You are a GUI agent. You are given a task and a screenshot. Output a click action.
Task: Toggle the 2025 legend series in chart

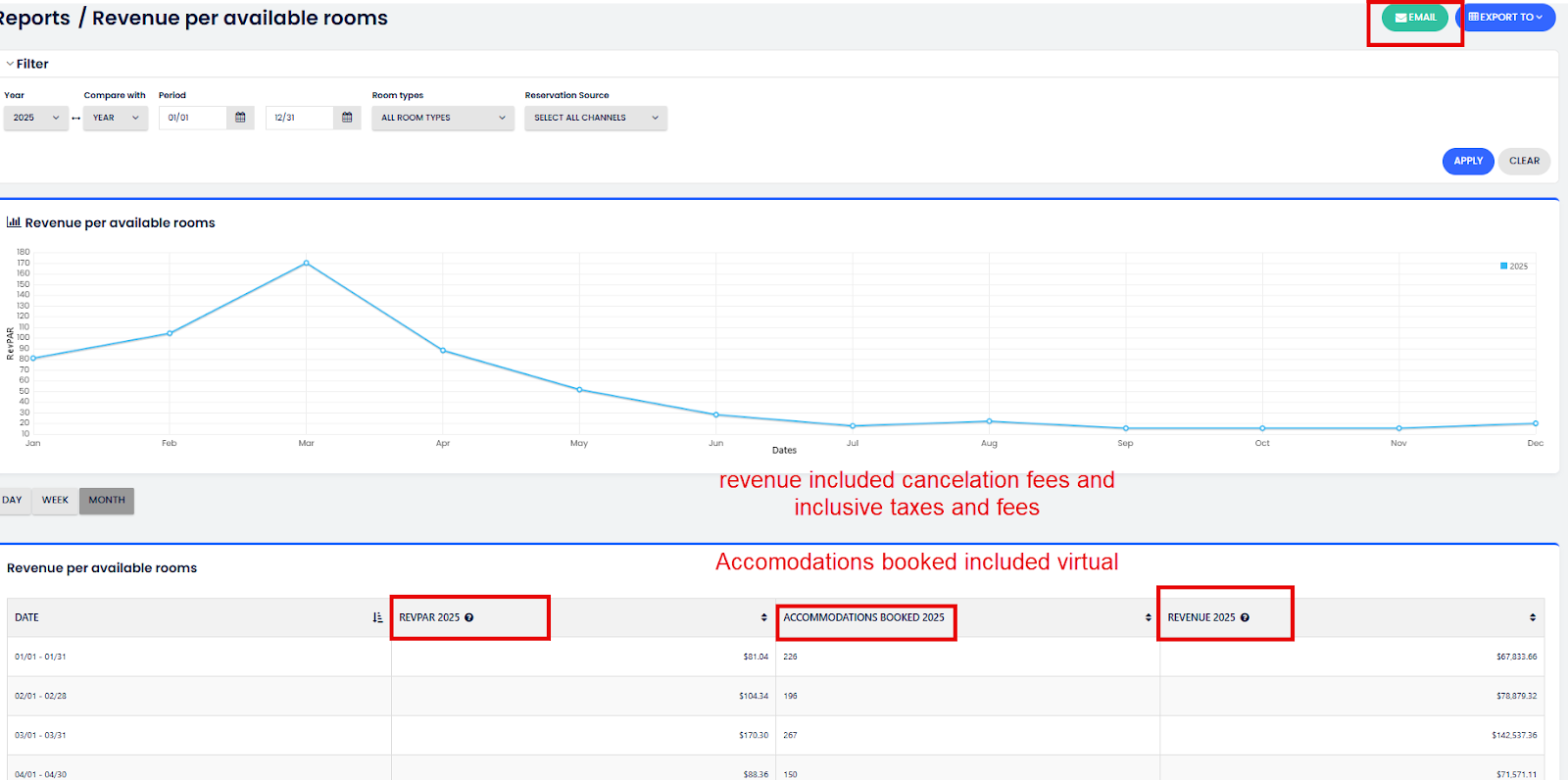1513,267
